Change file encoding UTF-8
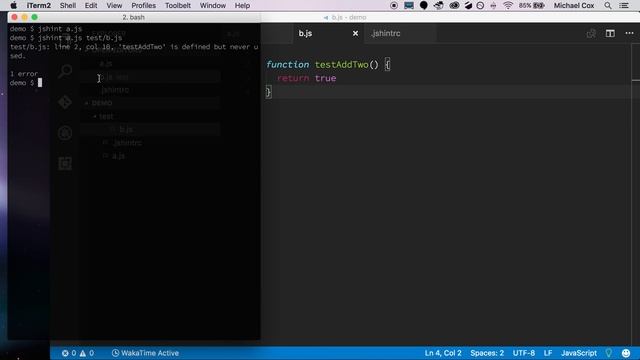Viewport: 640px width, 360px height. 524,353
